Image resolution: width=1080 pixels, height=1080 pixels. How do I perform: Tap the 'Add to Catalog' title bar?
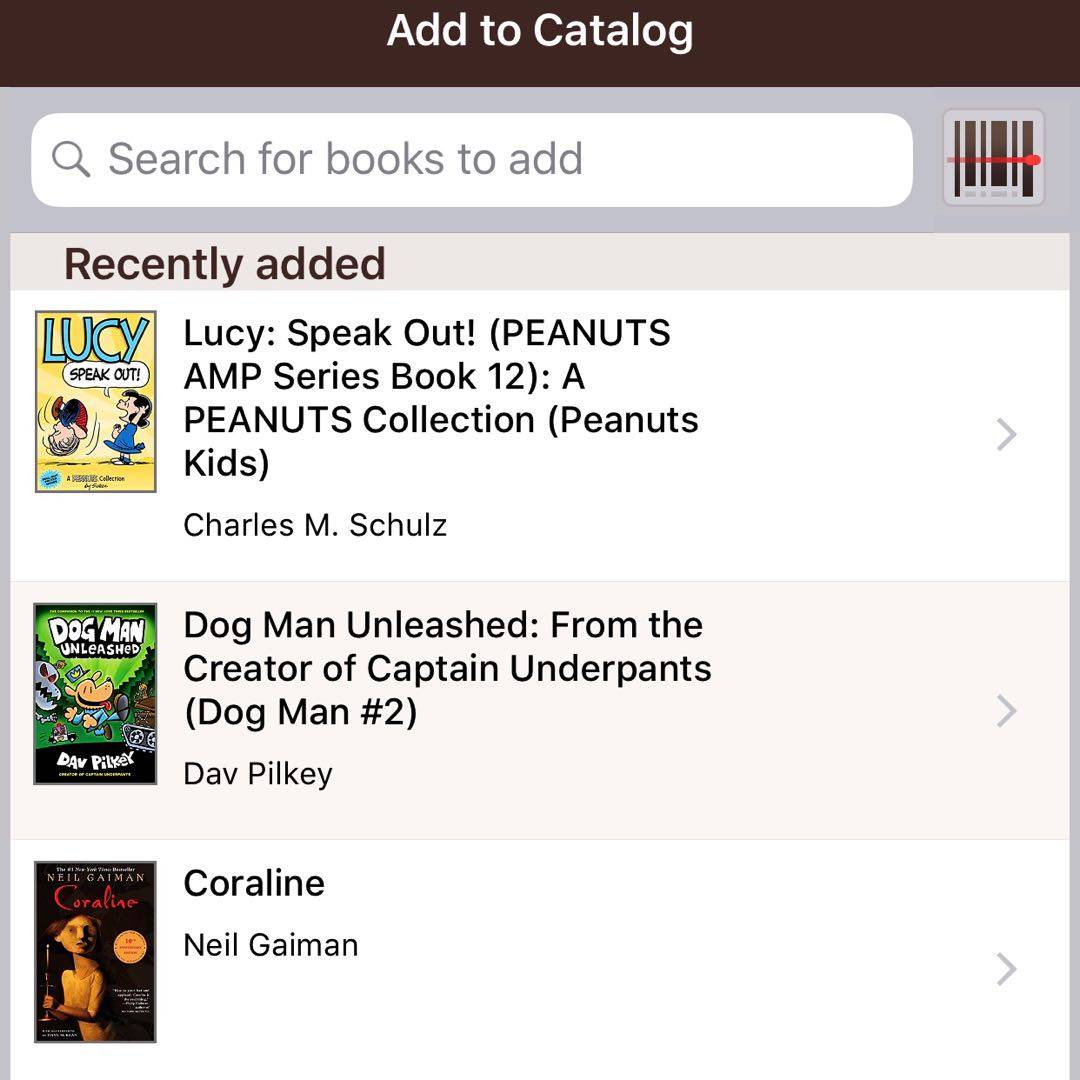click(x=540, y=32)
